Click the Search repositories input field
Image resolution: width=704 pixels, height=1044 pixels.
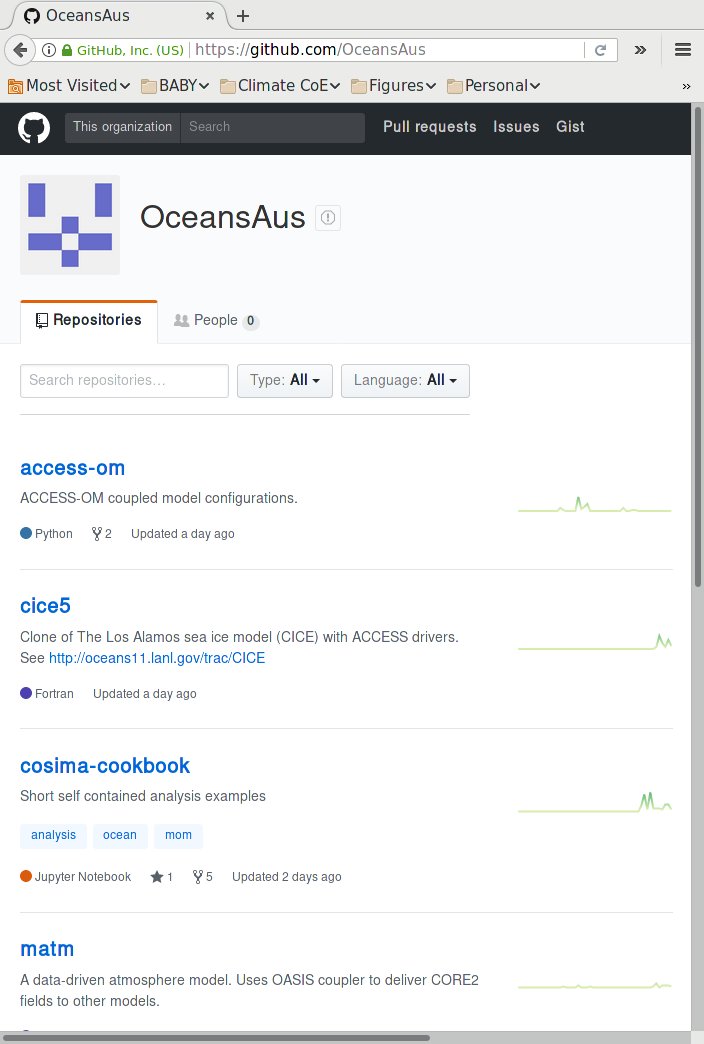125,381
